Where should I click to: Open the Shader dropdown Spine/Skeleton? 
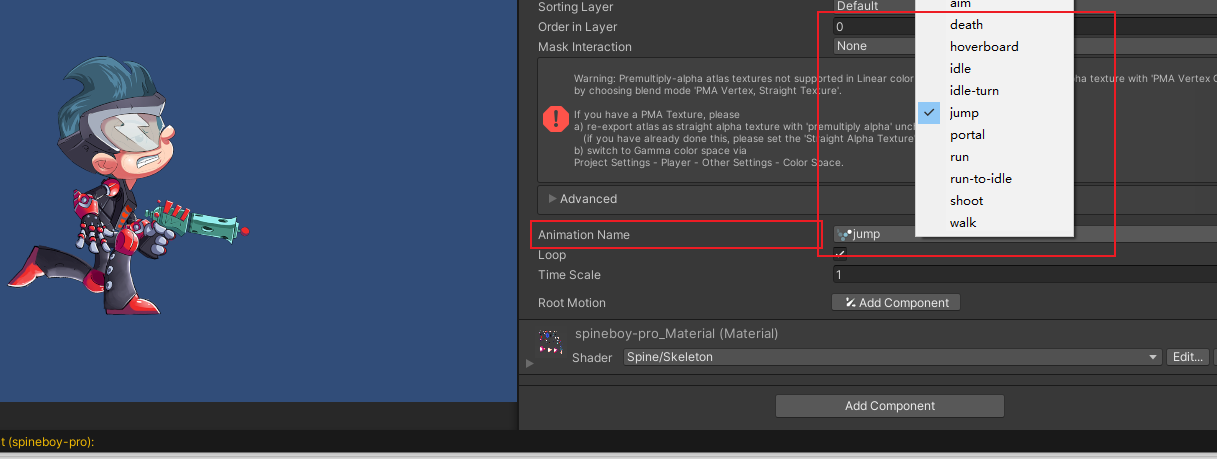(x=892, y=357)
